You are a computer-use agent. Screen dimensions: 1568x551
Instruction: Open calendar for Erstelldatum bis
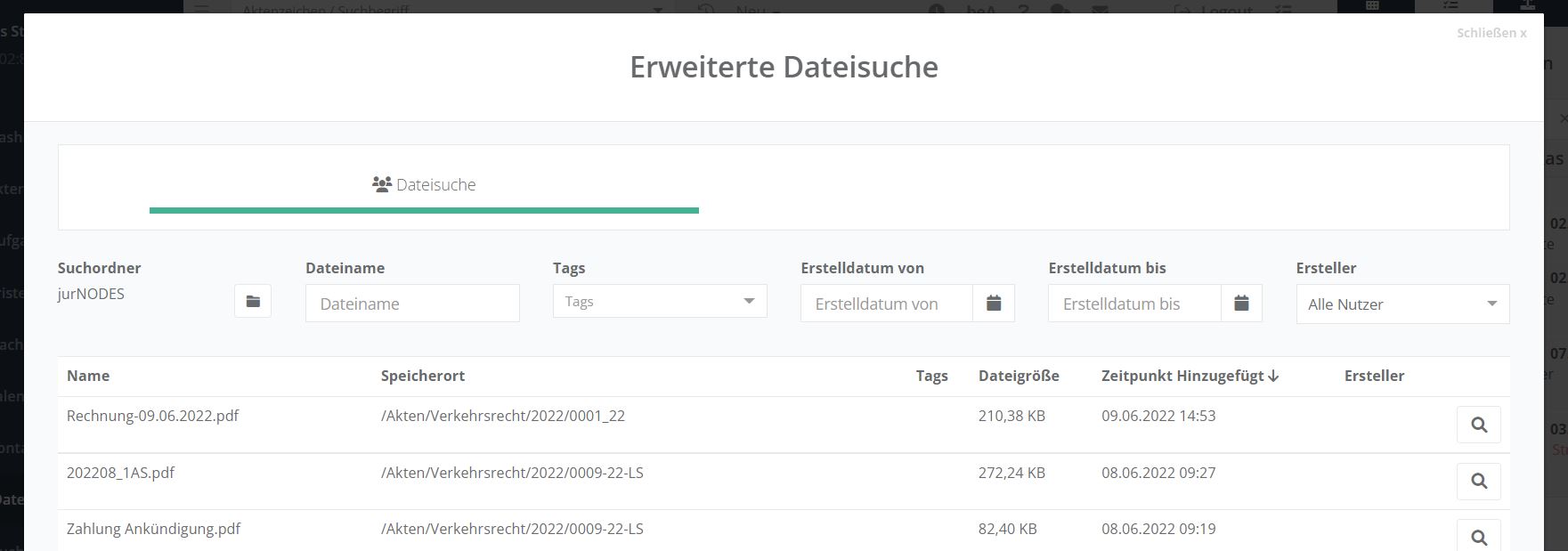[x=1241, y=304]
